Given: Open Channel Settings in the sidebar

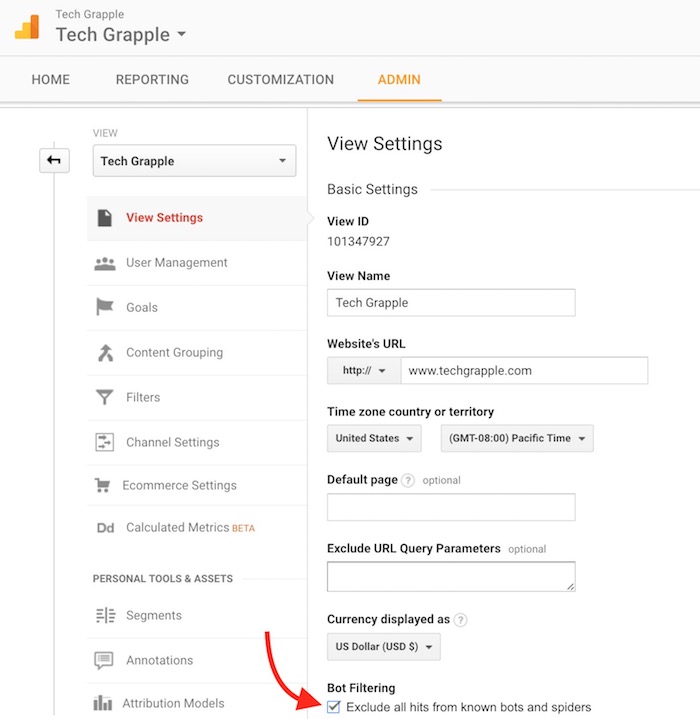Looking at the screenshot, I should click(x=172, y=443).
